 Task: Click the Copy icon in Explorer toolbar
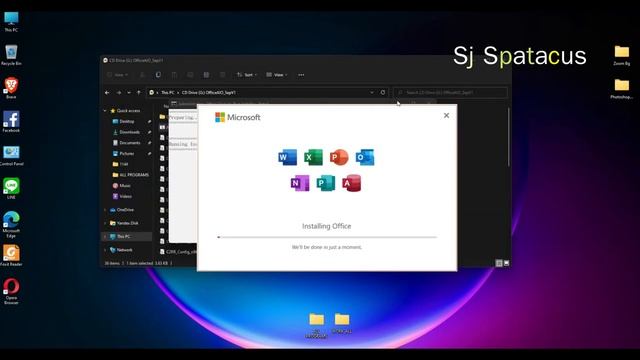click(158, 75)
